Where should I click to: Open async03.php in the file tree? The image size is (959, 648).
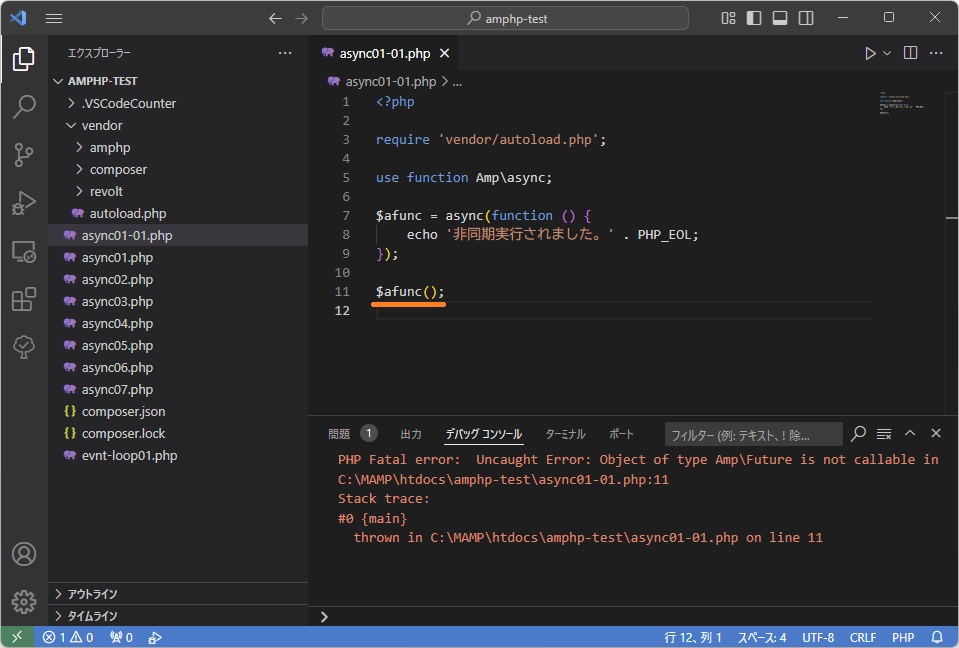pyautogui.click(x=178, y=301)
